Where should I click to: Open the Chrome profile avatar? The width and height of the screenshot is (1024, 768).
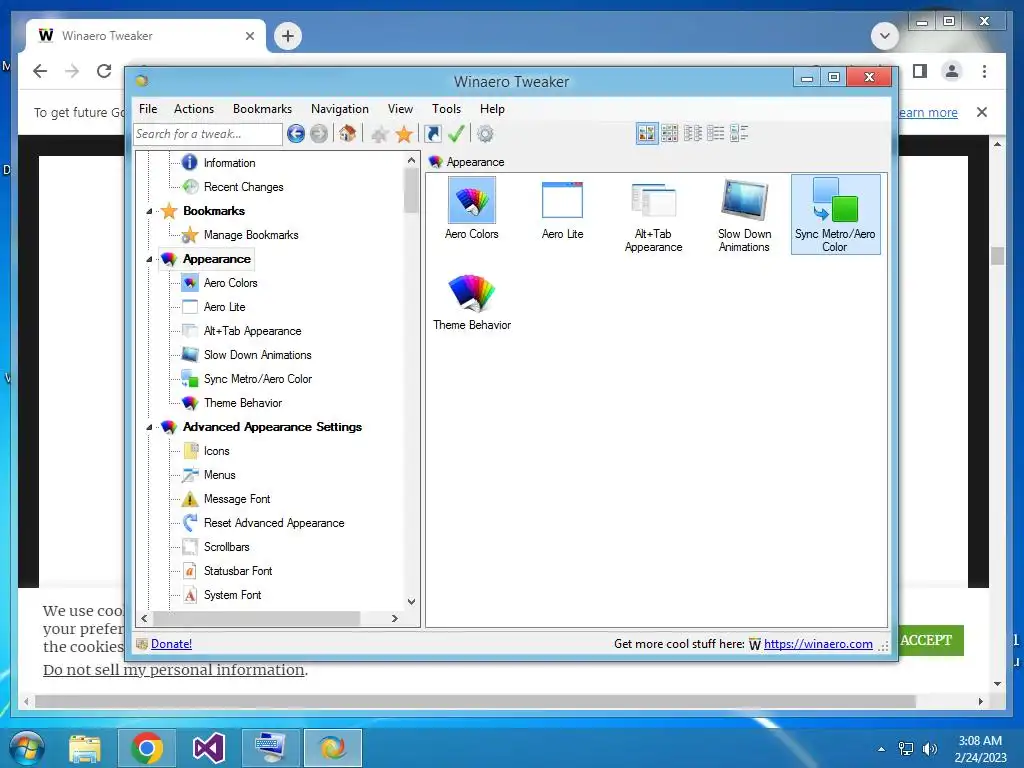pyautogui.click(x=952, y=71)
